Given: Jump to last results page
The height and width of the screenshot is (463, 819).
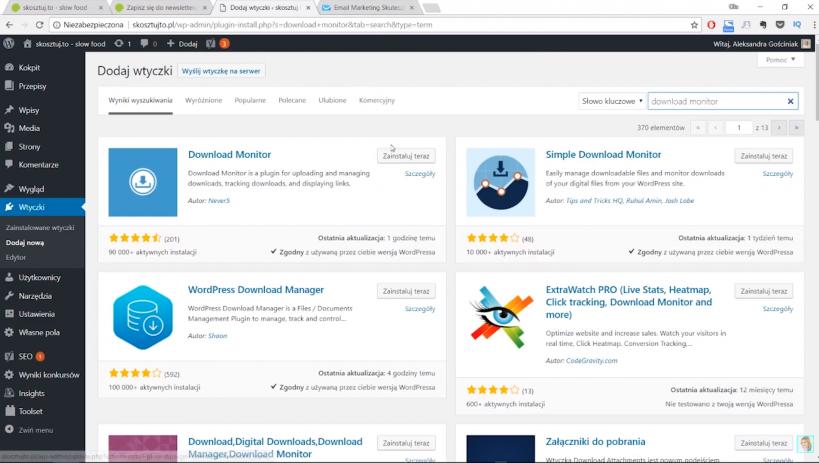Looking at the screenshot, I should pos(796,128).
